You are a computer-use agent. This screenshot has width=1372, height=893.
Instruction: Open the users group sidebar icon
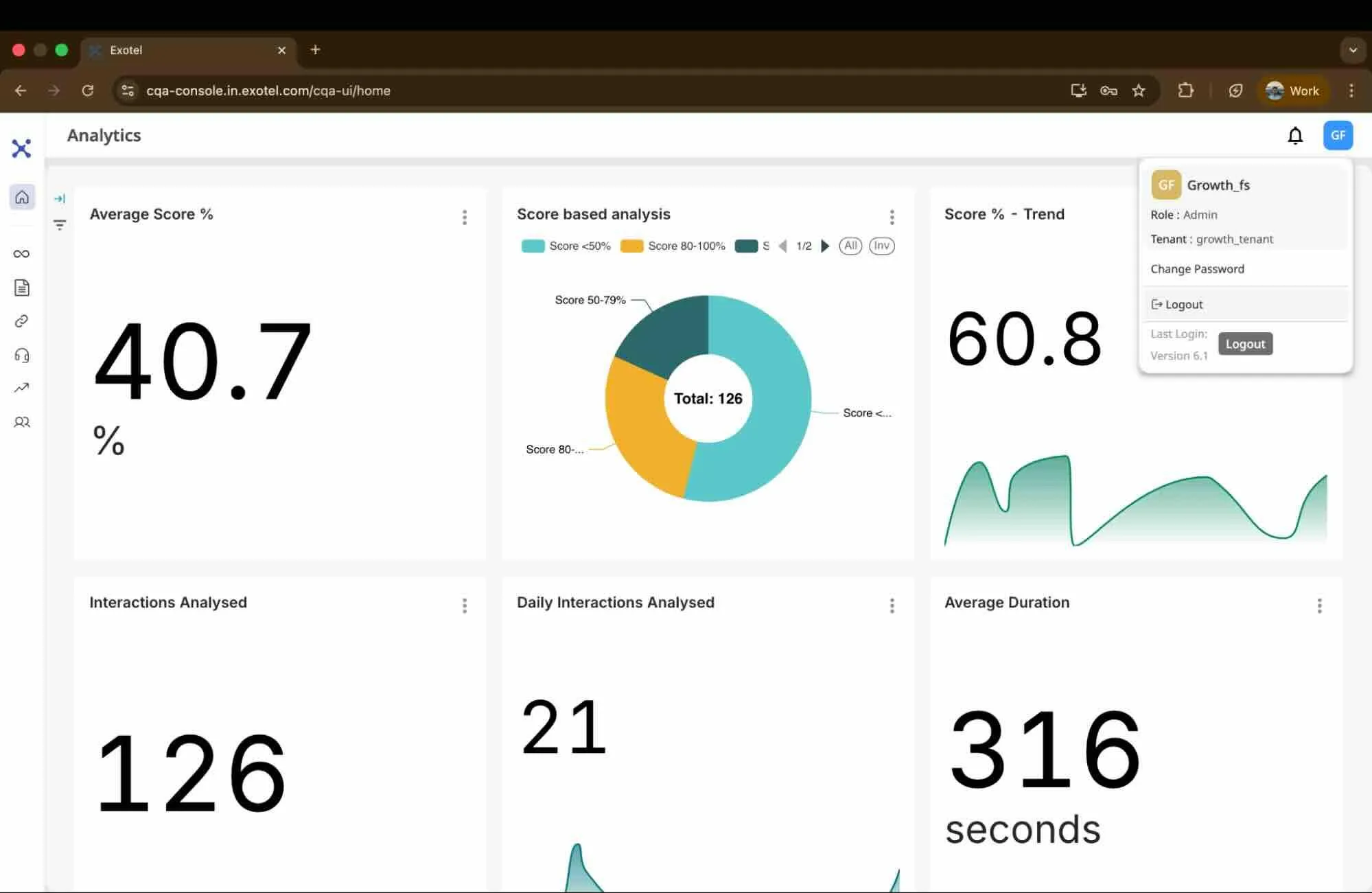(x=22, y=422)
